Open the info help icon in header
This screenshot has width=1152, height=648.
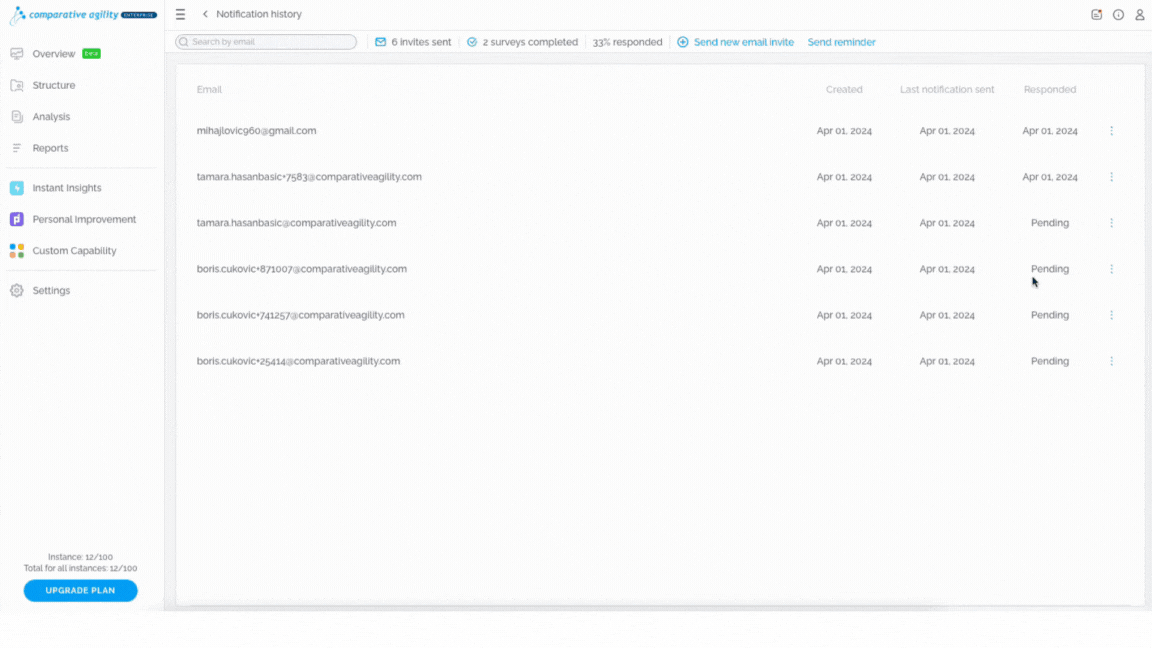click(1118, 15)
